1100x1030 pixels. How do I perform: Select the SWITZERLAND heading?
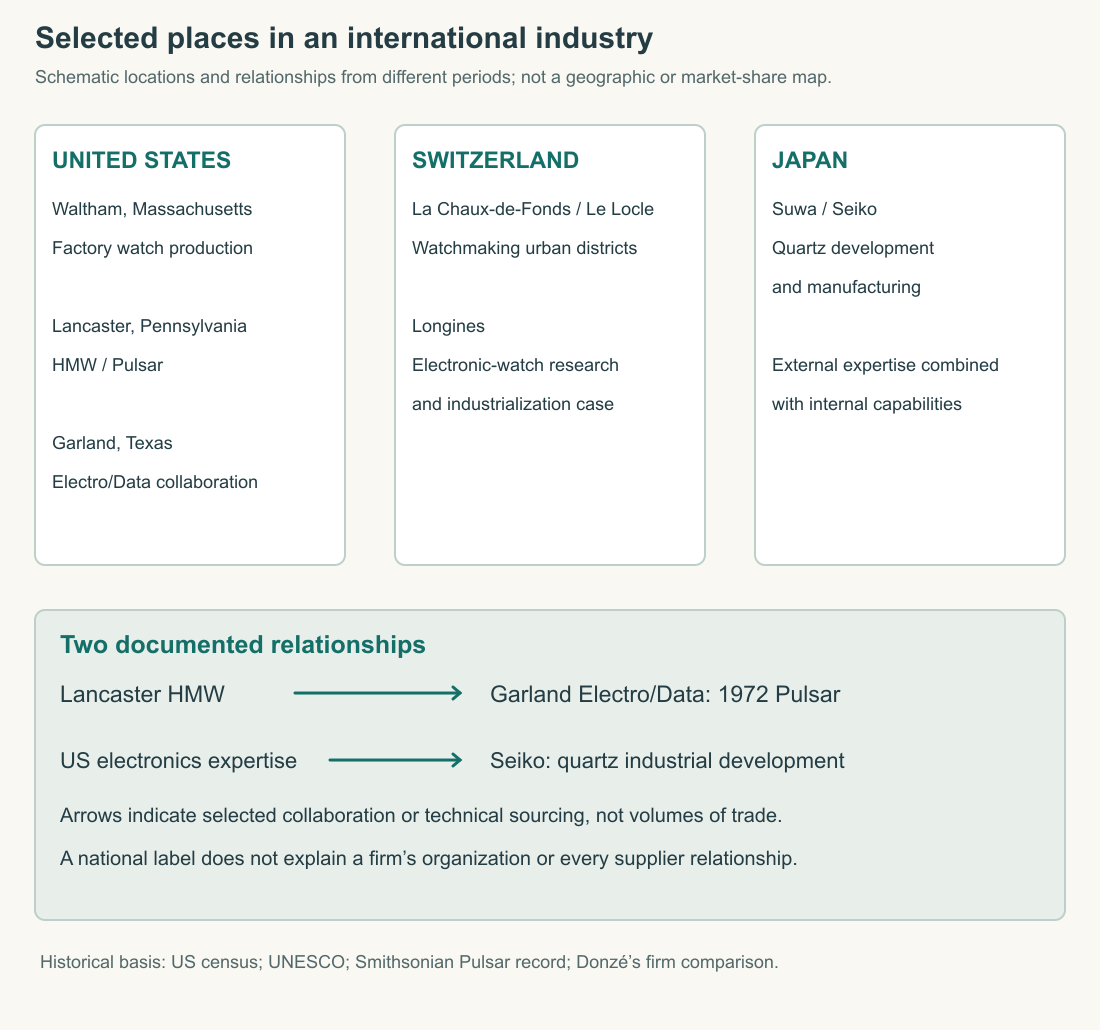pyautogui.click(x=495, y=160)
